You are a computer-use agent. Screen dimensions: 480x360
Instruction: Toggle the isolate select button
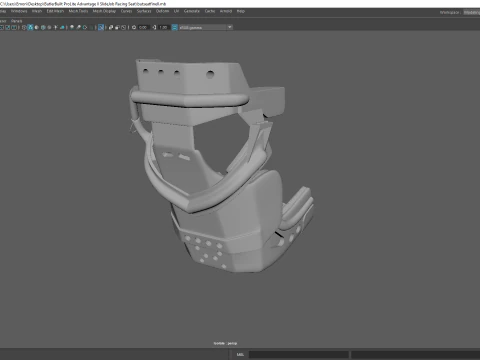[x=101, y=27]
